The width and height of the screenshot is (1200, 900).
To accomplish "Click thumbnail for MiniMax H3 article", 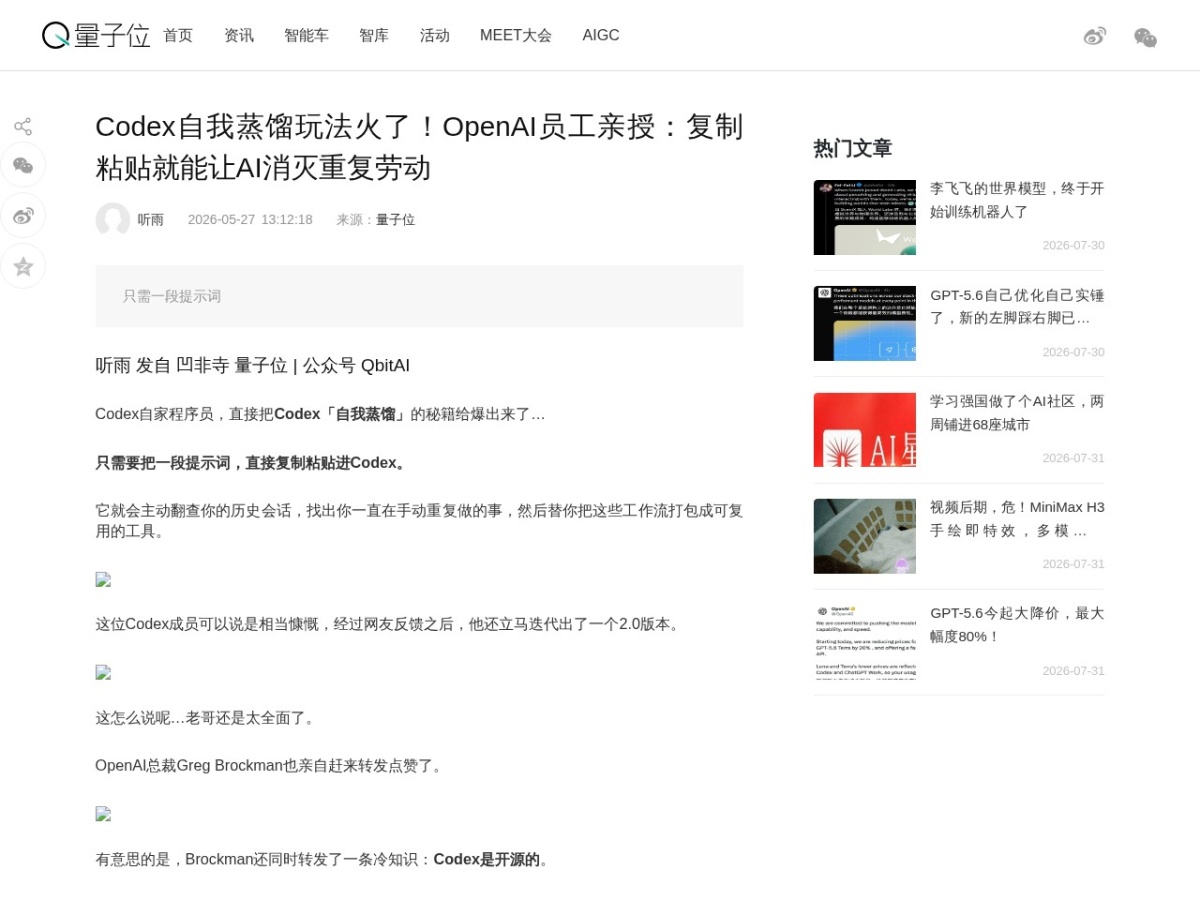I will coord(865,536).
